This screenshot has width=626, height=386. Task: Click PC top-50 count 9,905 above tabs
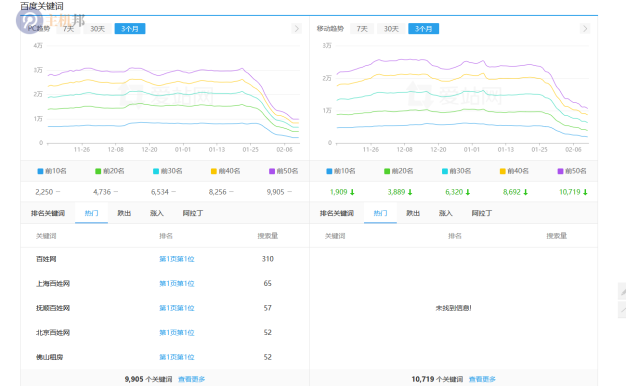[x=275, y=192]
